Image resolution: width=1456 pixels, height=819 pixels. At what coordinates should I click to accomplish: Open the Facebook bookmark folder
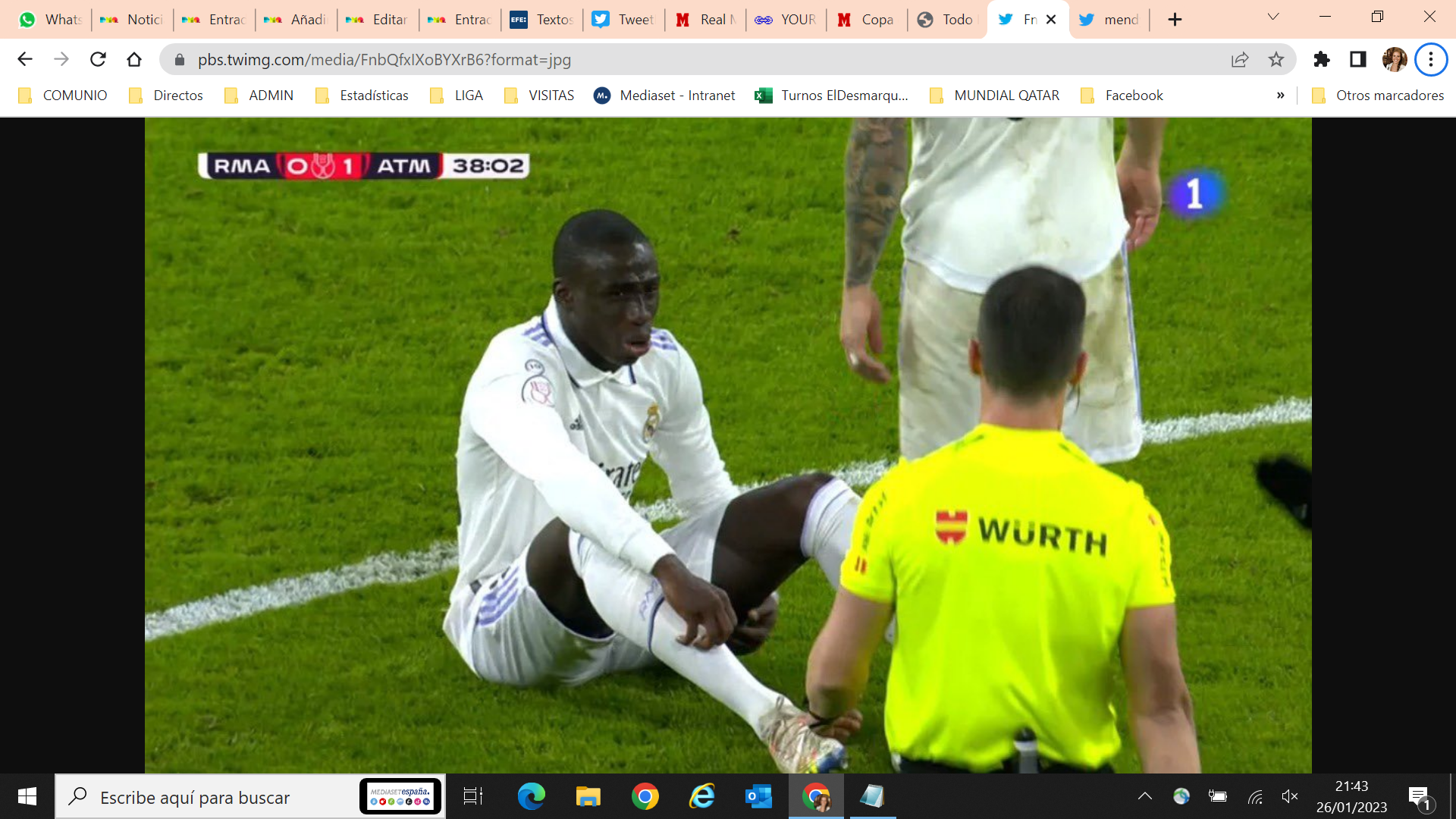[x=1122, y=96]
